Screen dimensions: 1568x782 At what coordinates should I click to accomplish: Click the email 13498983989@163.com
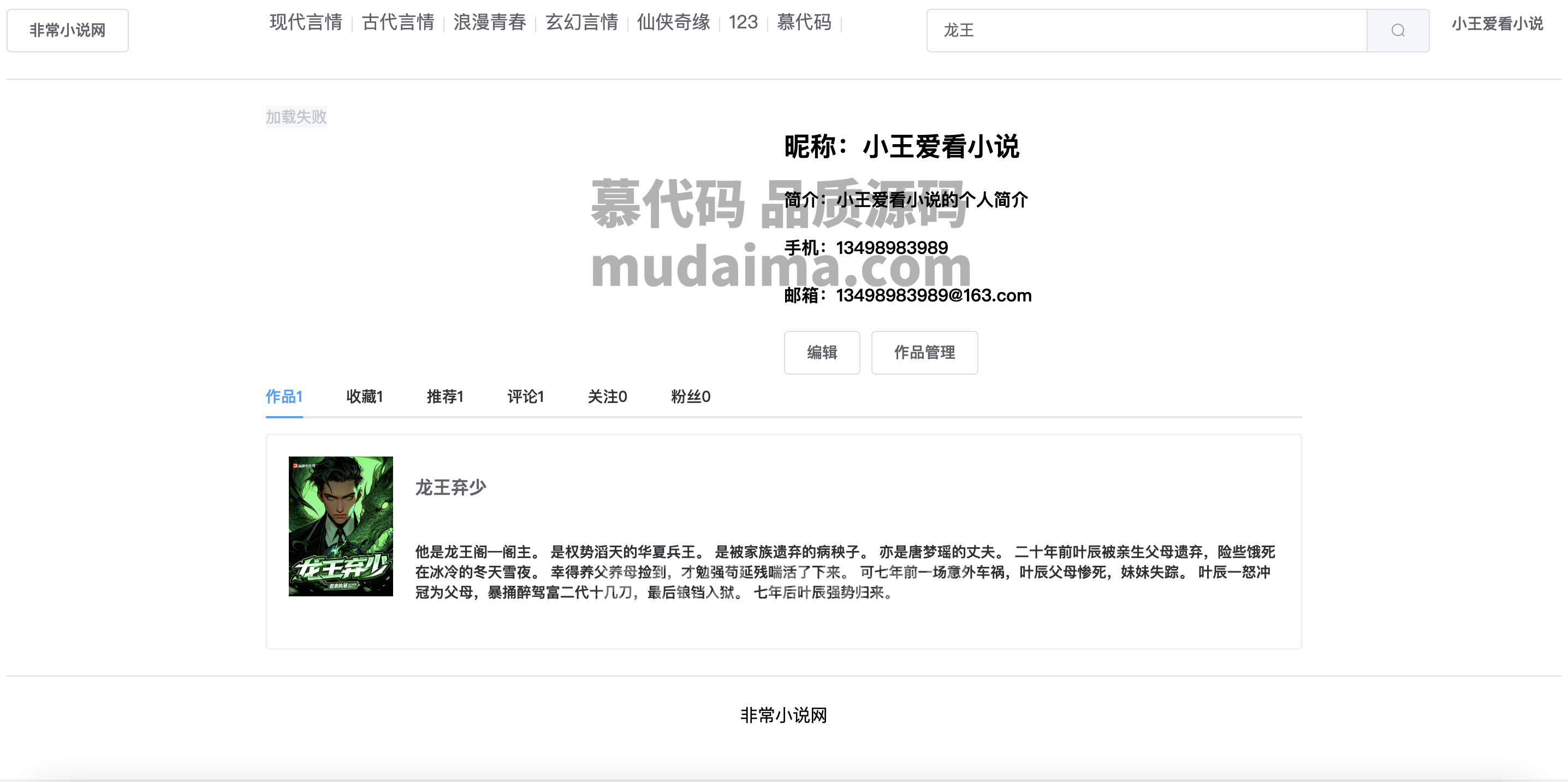(934, 295)
